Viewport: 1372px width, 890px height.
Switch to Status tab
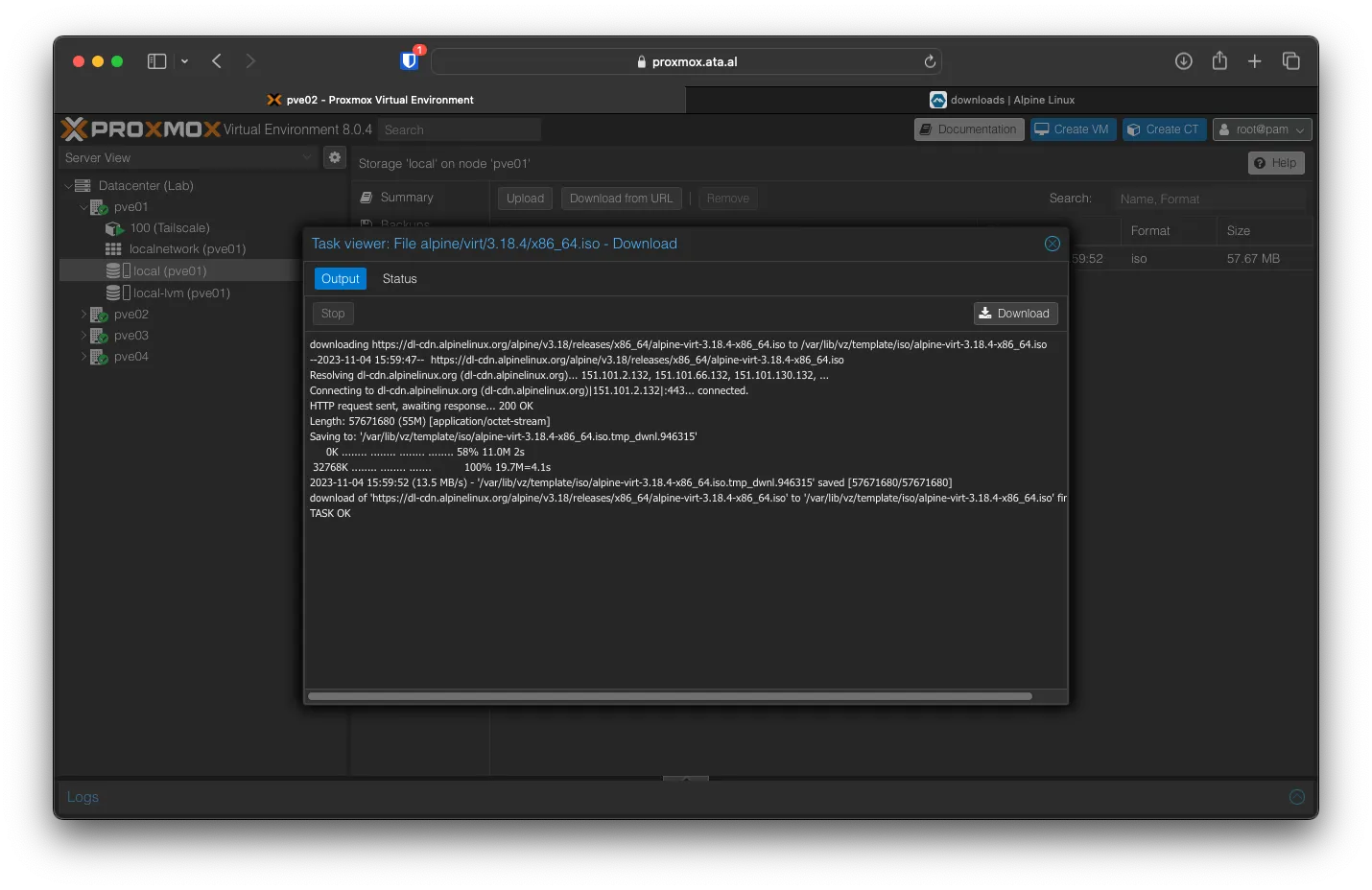coord(400,279)
